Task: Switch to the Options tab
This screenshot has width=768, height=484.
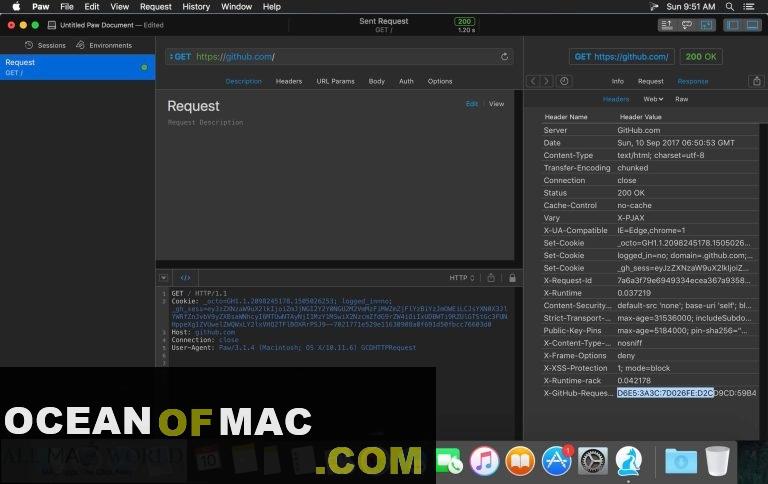Action: [x=440, y=81]
